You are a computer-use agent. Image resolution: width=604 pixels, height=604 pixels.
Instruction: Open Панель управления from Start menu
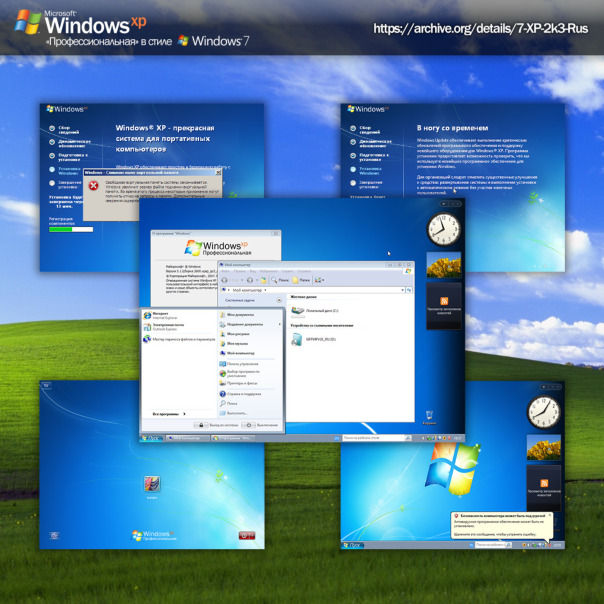(239, 364)
